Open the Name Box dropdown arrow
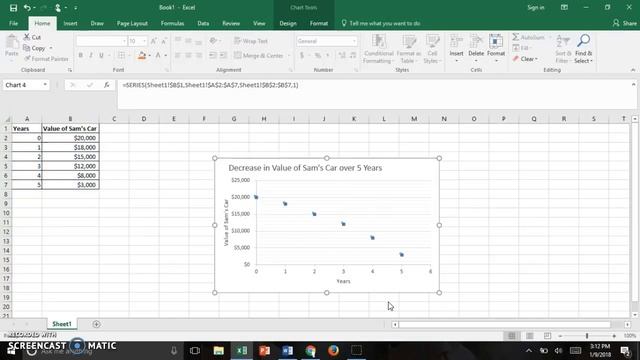 point(45,85)
